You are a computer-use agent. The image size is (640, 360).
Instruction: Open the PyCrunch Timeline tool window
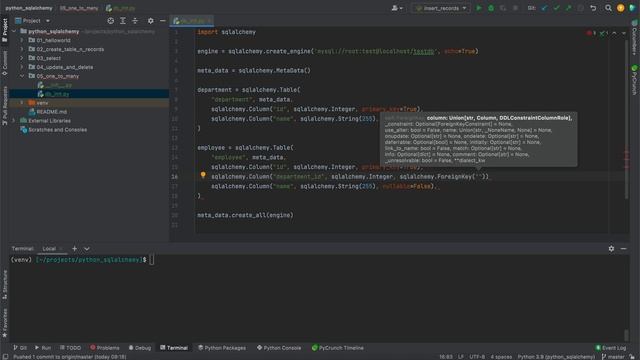click(x=338, y=348)
